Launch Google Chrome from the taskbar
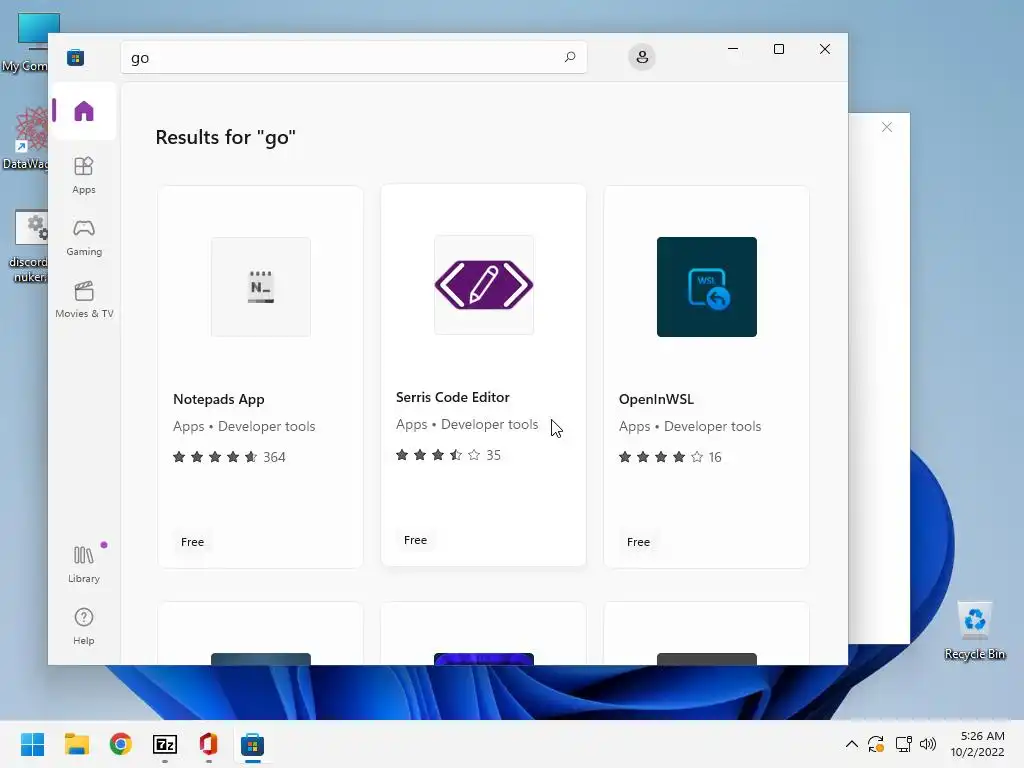Screen dimensions: 1024x768 tap(121, 744)
